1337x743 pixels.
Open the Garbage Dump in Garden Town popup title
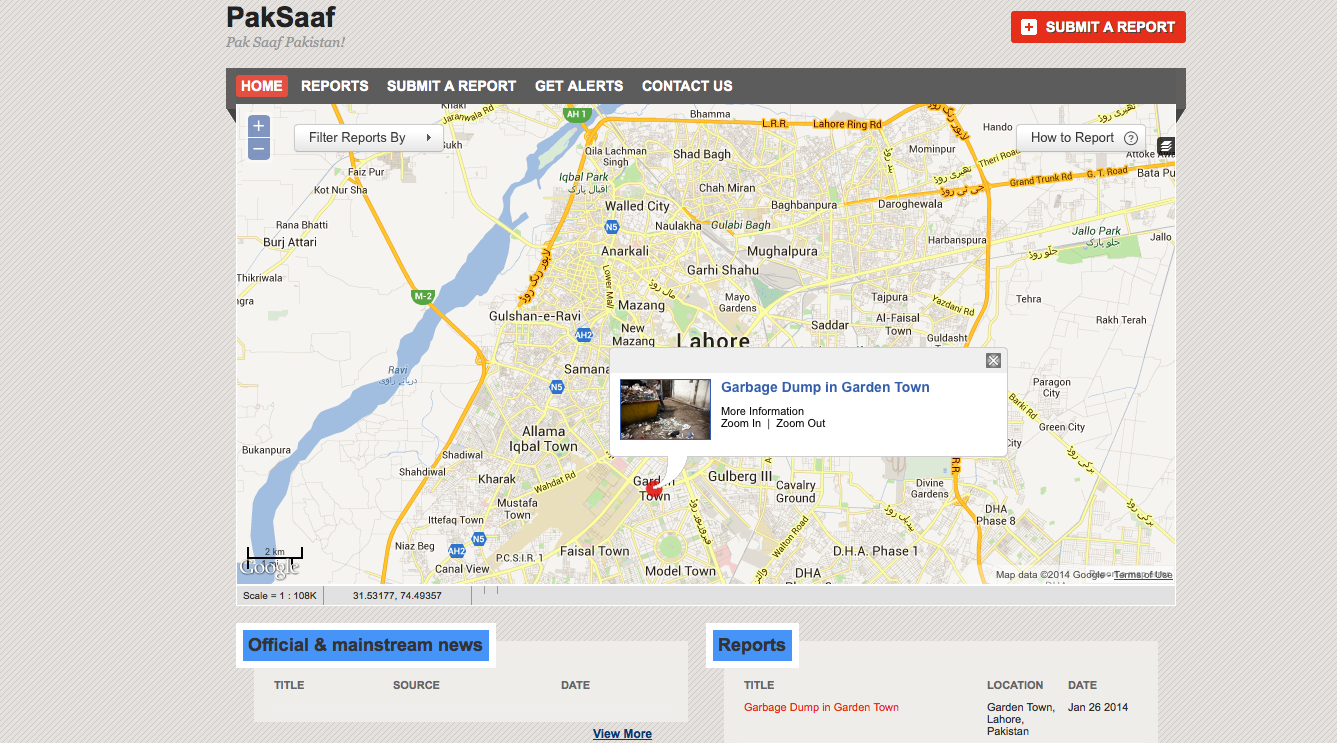coord(825,387)
